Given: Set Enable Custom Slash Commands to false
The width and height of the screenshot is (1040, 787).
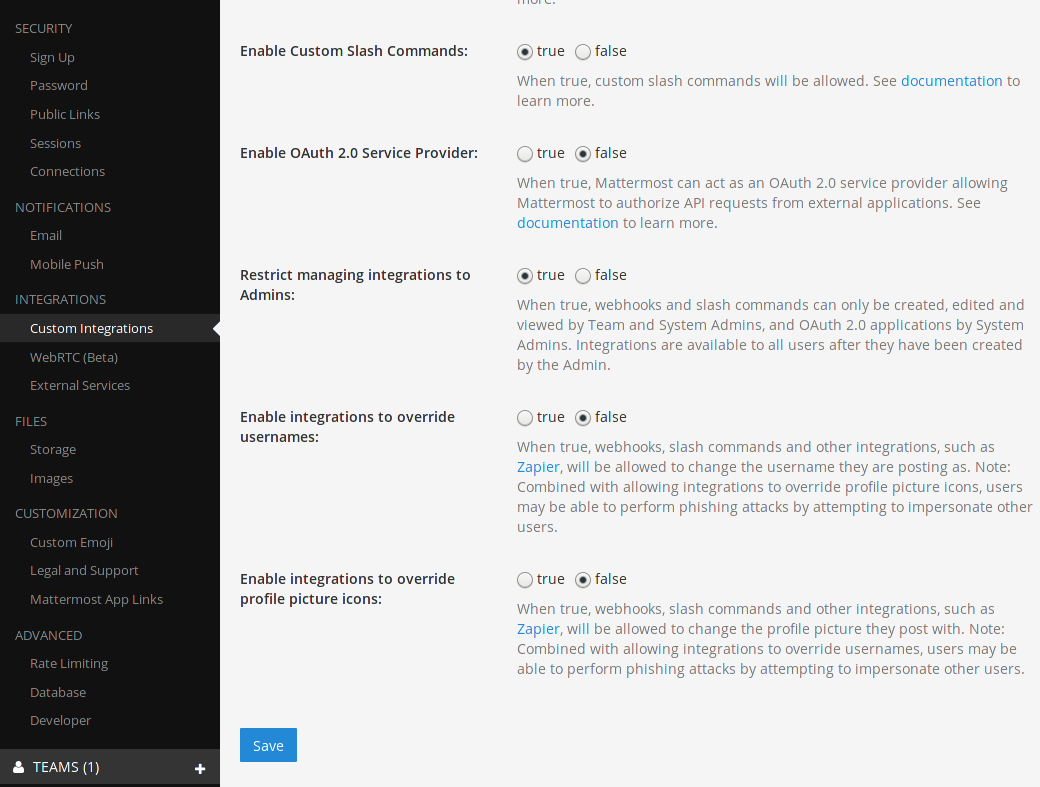Looking at the screenshot, I should click(x=583, y=52).
